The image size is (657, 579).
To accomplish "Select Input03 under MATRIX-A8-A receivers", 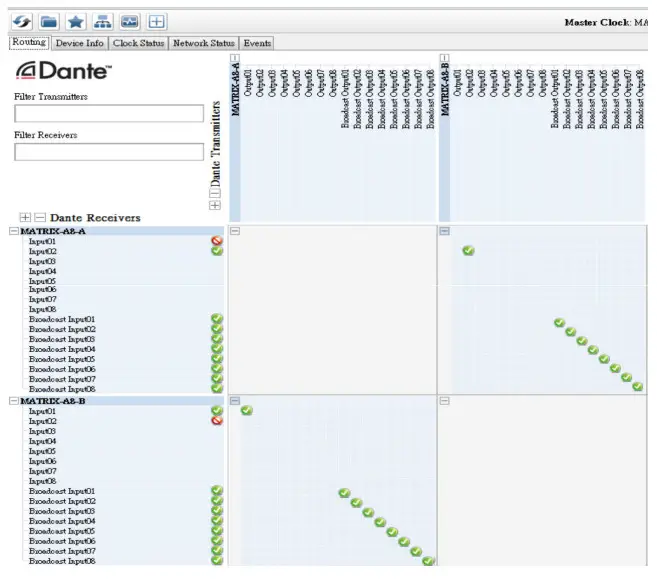I will coord(42,261).
